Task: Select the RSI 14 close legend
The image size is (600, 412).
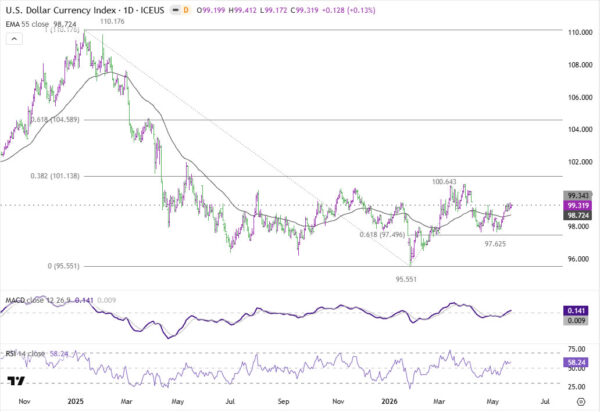Action: pos(25,353)
